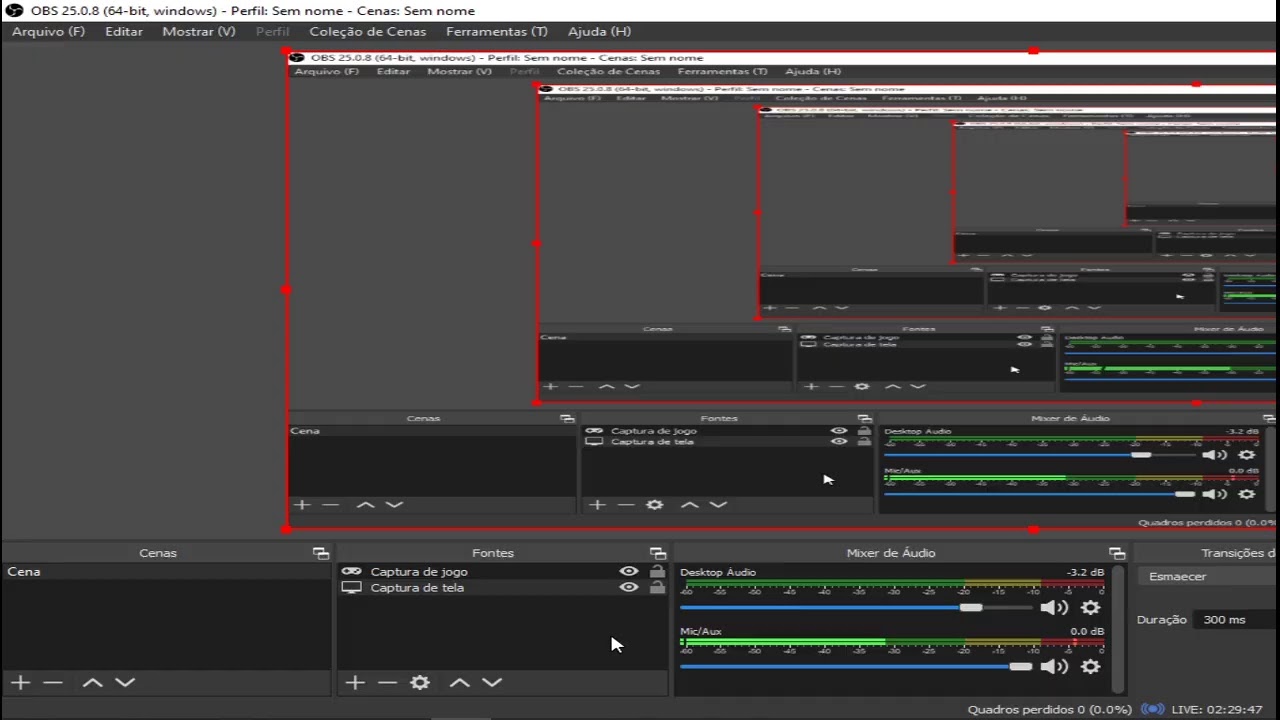Move the source up in the Fontes list

click(x=459, y=682)
